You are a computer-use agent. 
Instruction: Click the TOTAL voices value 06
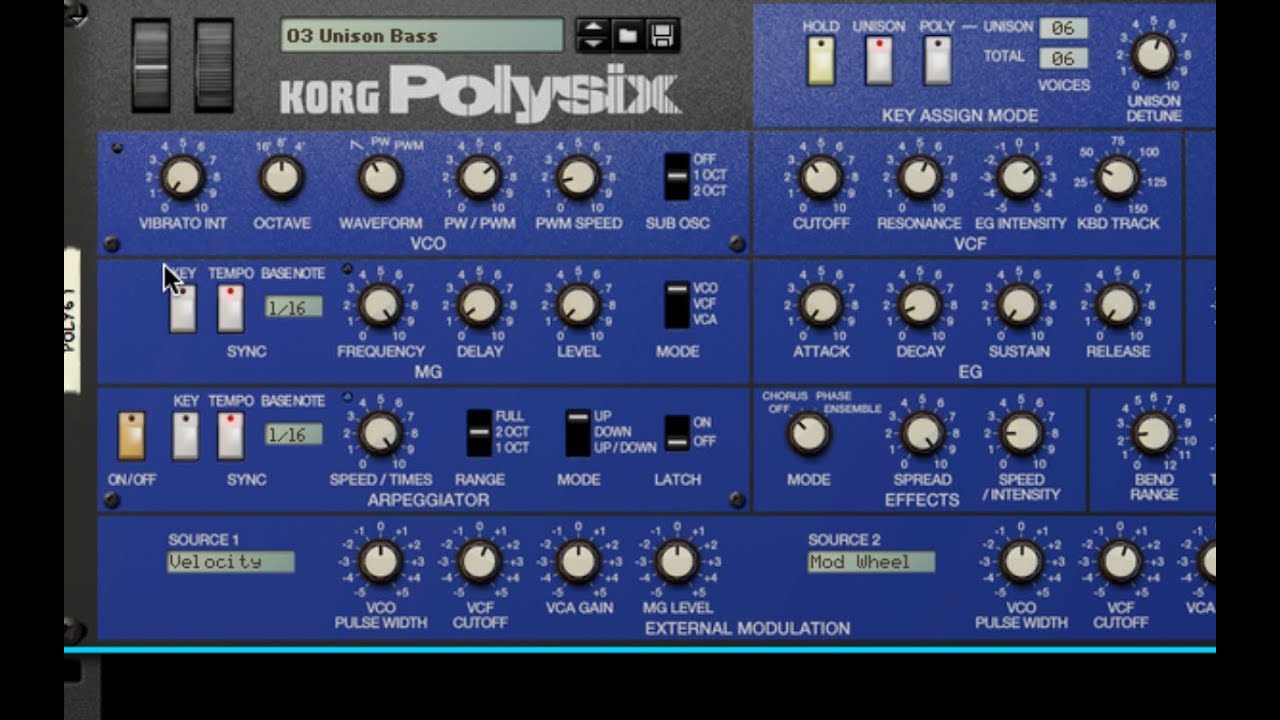point(1063,58)
